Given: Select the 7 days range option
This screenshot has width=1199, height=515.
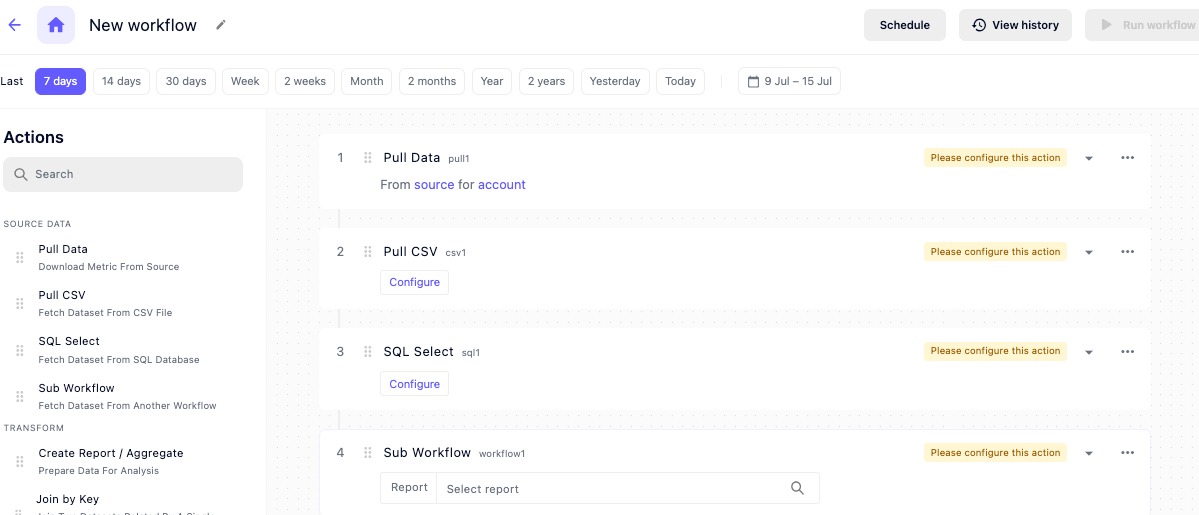Looking at the screenshot, I should tap(60, 81).
